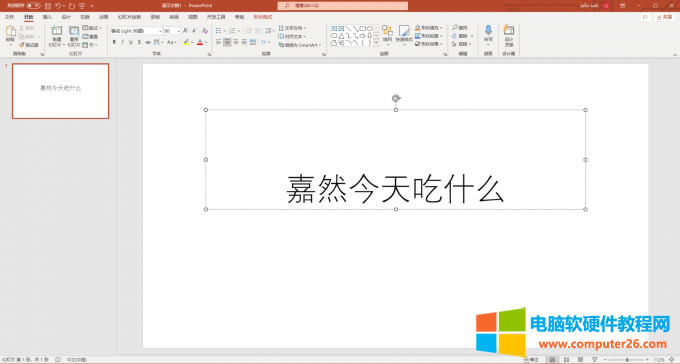Screen dimensions: 680x364
Task: Click the zoom slider handle in status bar
Action: tap(627, 360)
